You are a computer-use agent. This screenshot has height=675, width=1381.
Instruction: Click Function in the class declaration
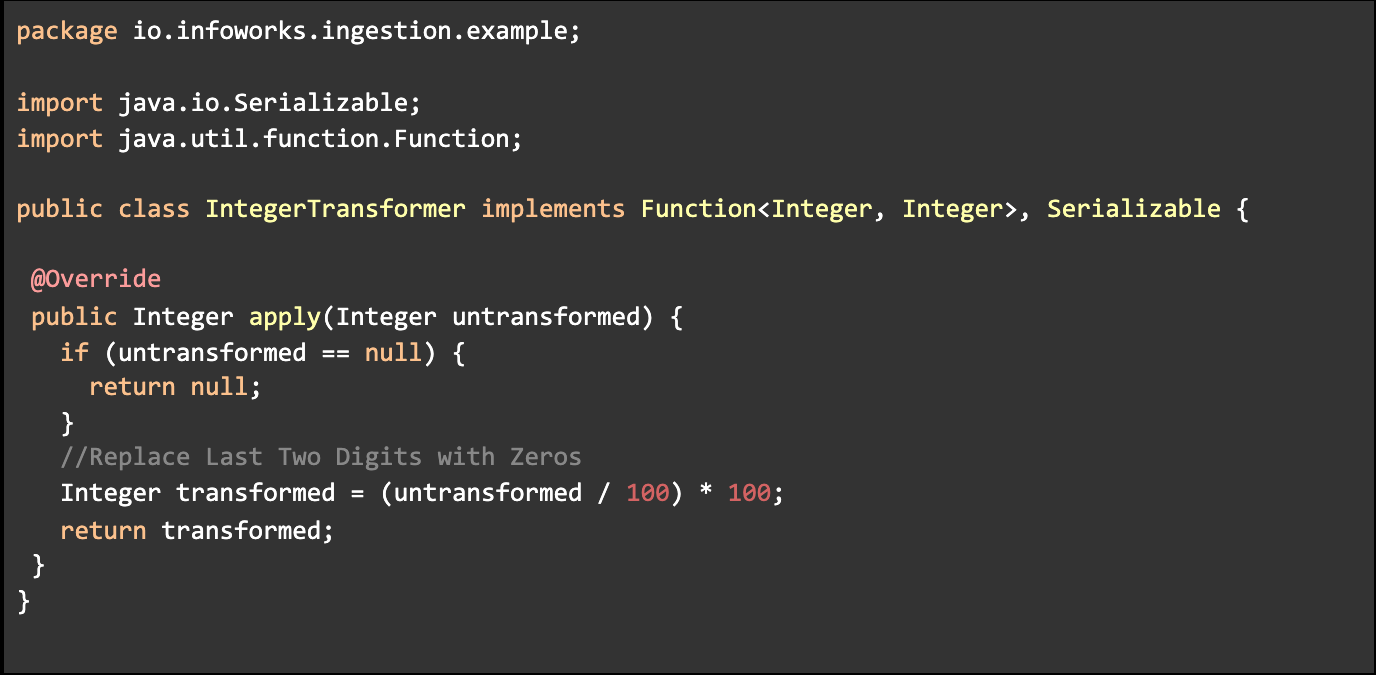pos(698,209)
